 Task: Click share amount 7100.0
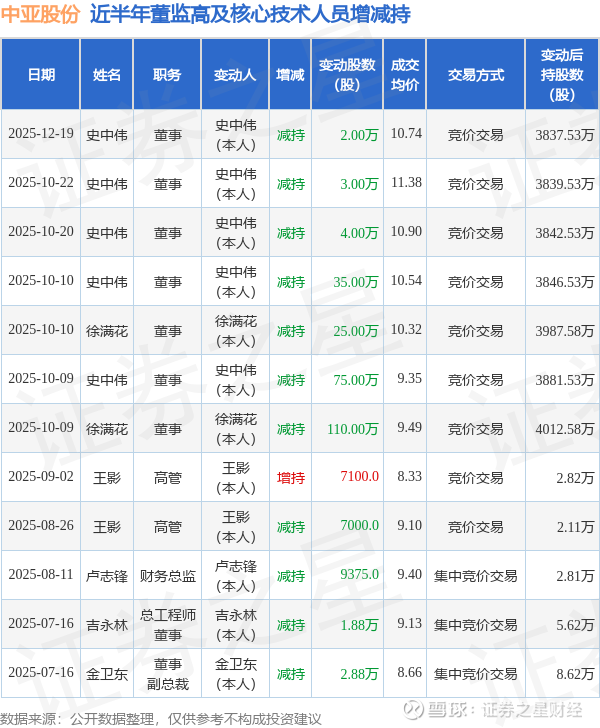(x=359, y=477)
